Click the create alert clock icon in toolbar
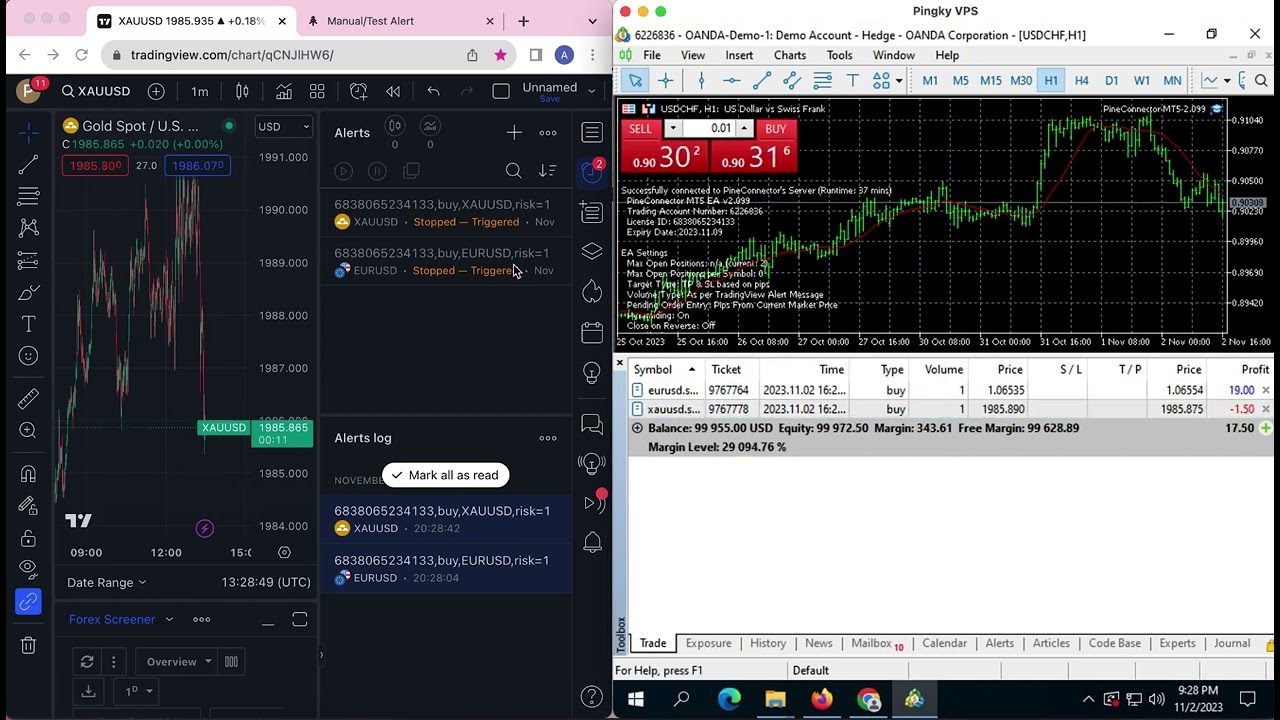 pyautogui.click(x=358, y=91)
